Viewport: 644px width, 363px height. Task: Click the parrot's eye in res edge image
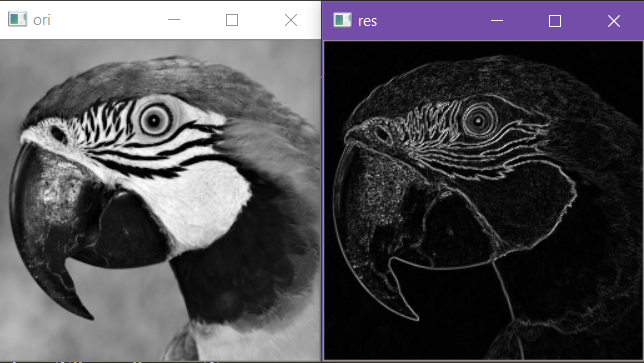click(x=478, y=121)
